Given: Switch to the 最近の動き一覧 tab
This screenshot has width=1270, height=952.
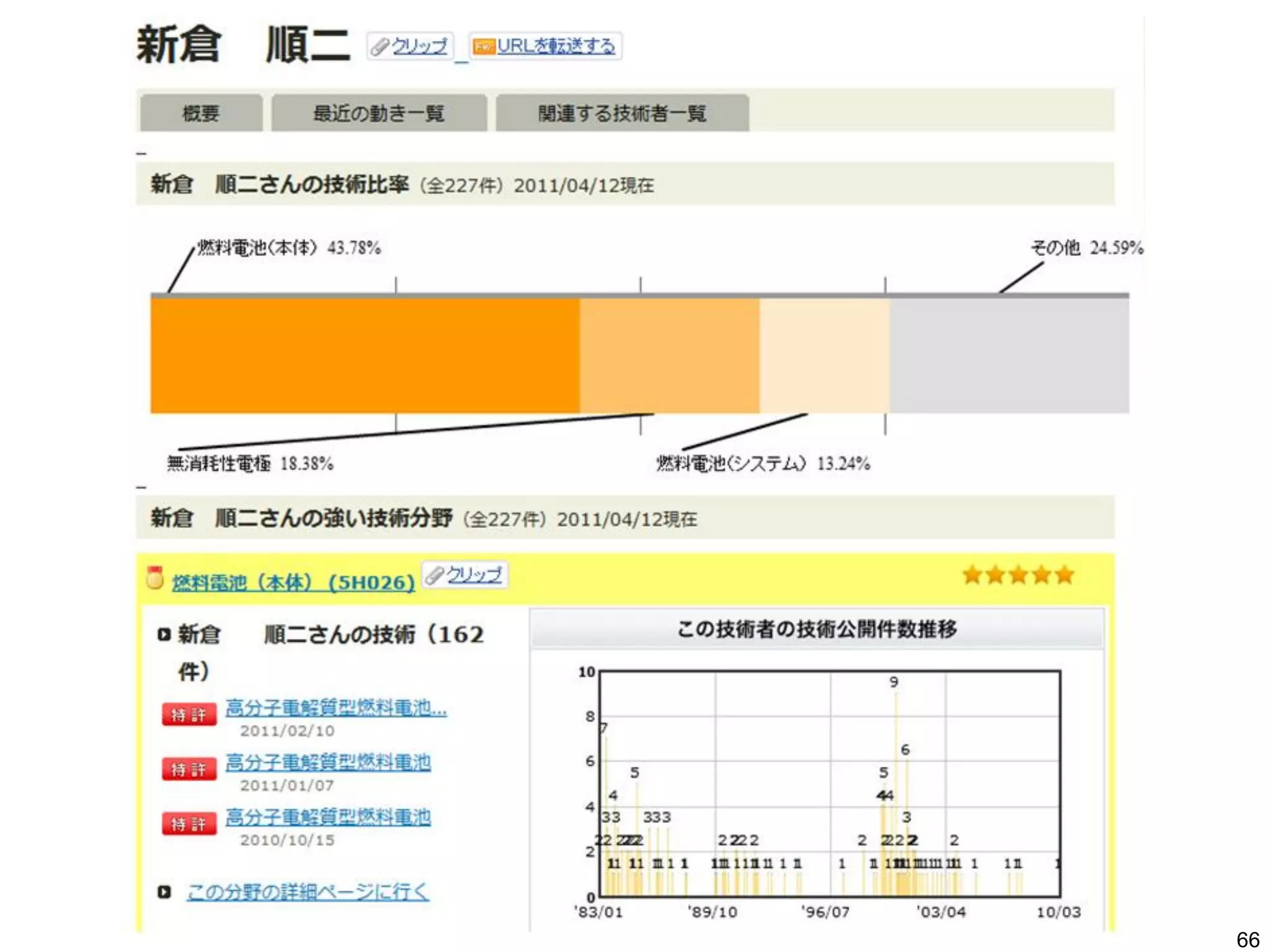Looking at the screenshot, I should (x=378, y=113).
